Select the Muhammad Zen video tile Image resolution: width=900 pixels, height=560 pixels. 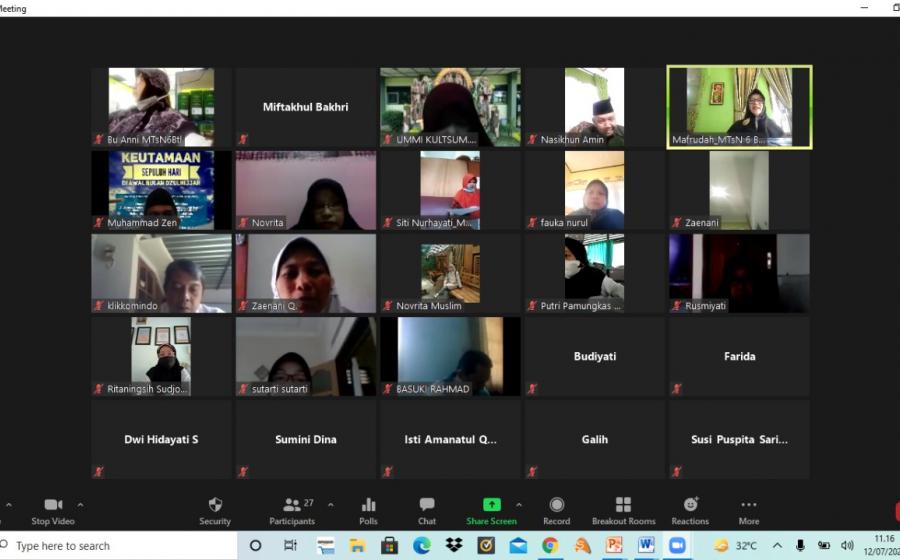coord(161,190)
